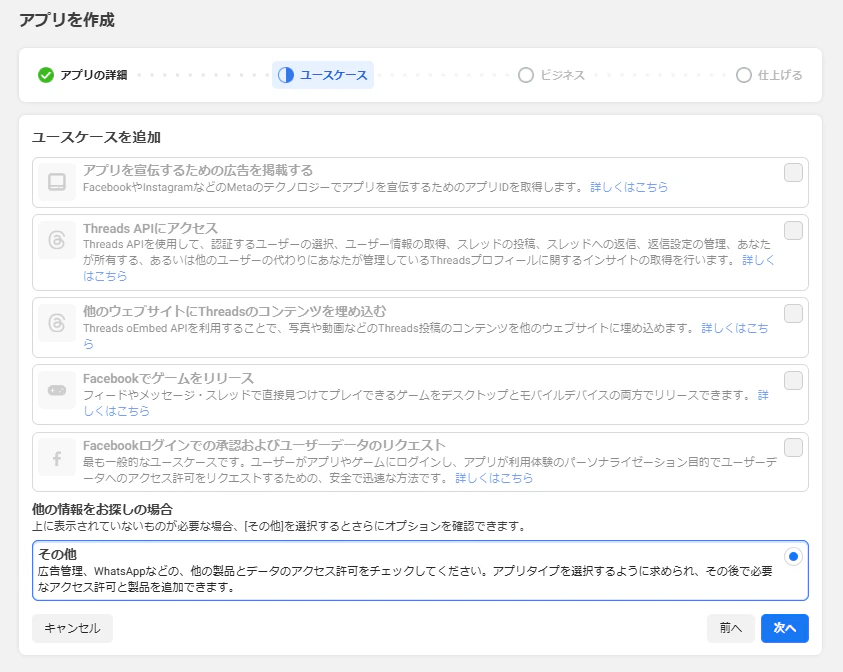Click the Threads icon for コンテンツを埋め込む option
This screenshot has width=843, height=672.
click(57, 323)
